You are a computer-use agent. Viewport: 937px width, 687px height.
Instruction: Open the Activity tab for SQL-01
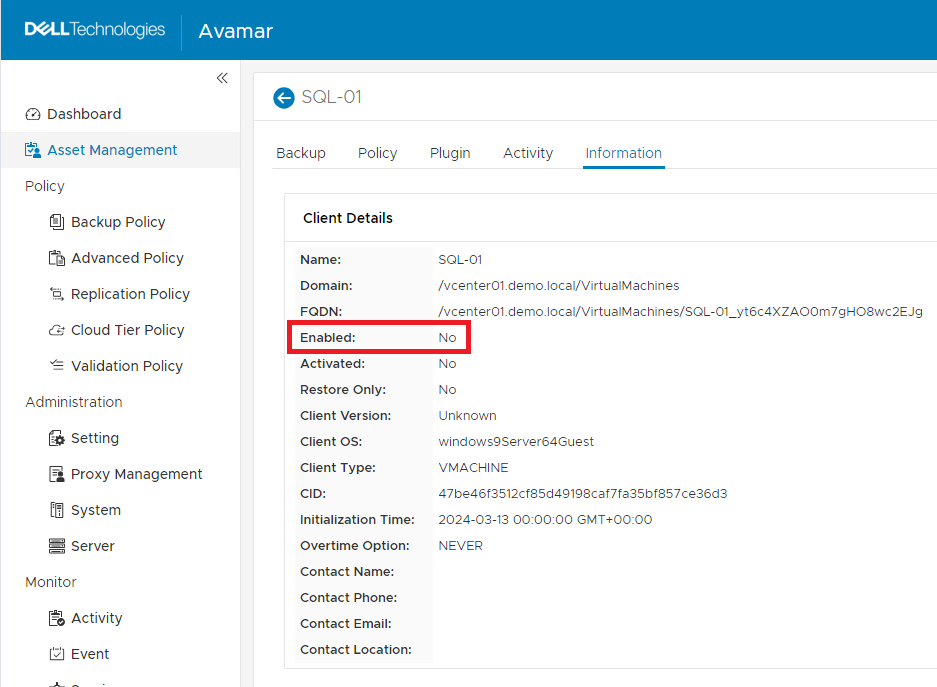(x=528, y=153)
